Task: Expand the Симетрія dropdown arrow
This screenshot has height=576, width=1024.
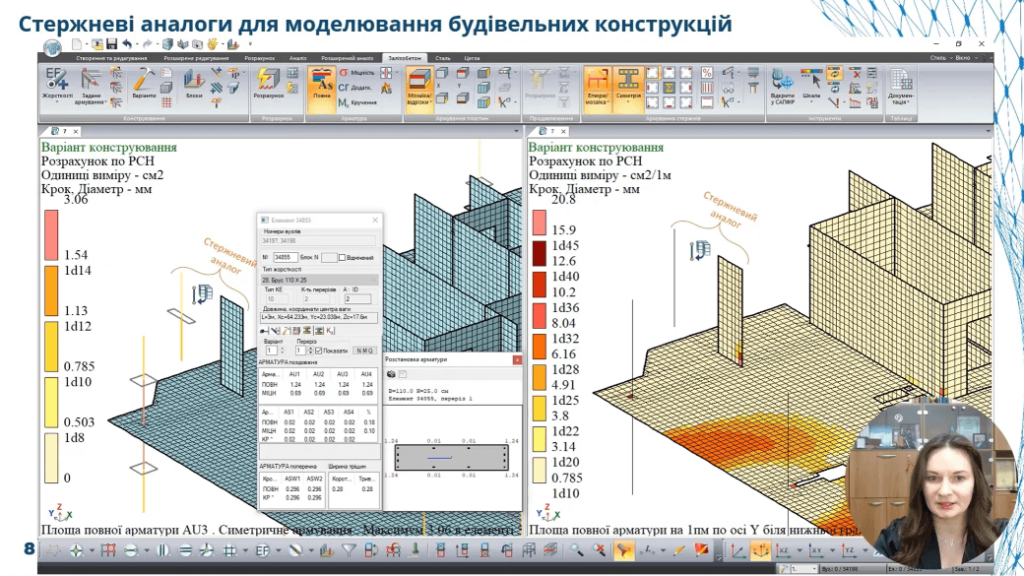Action: click(x=628, y=103)
